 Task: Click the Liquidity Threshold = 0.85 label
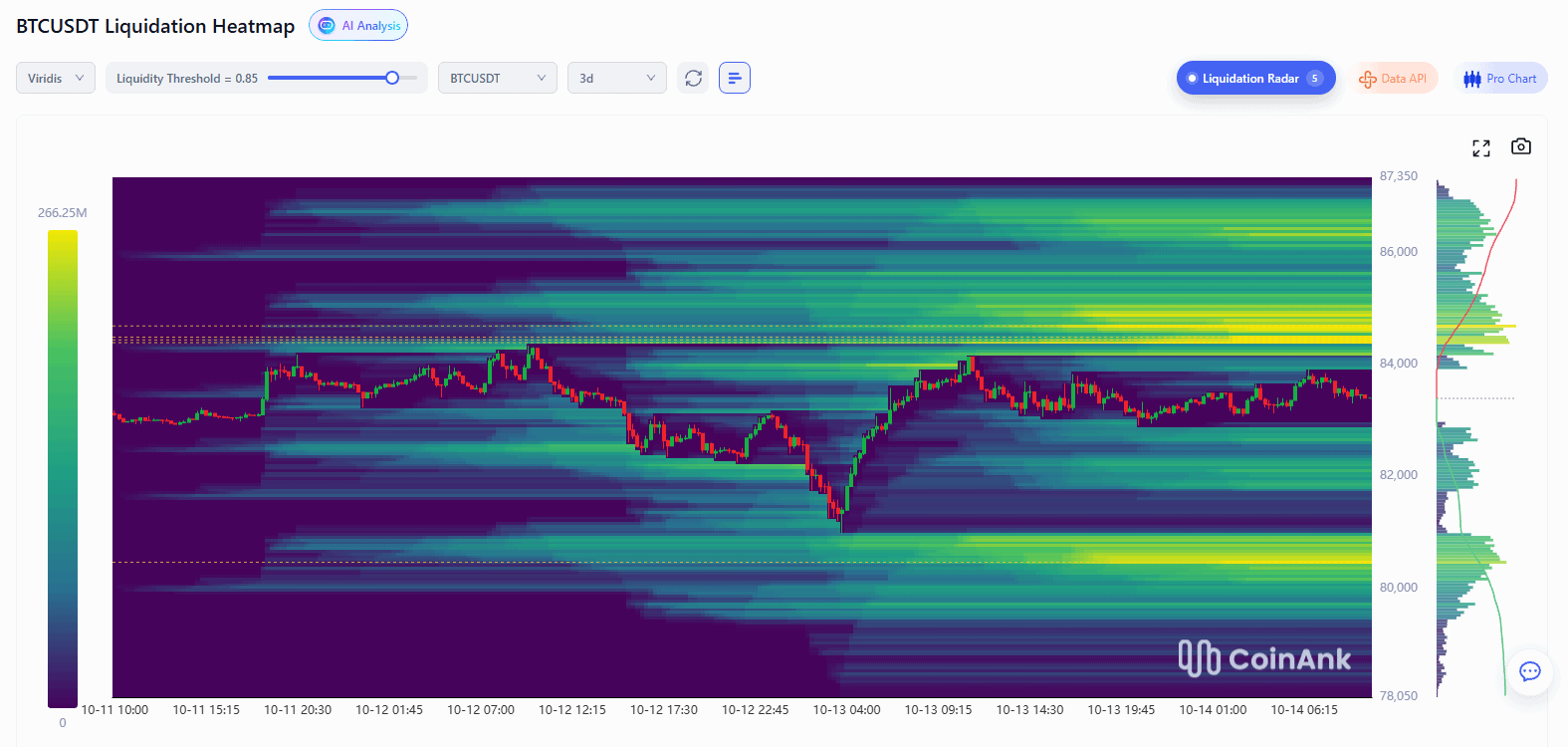click(x=187, y=79)
